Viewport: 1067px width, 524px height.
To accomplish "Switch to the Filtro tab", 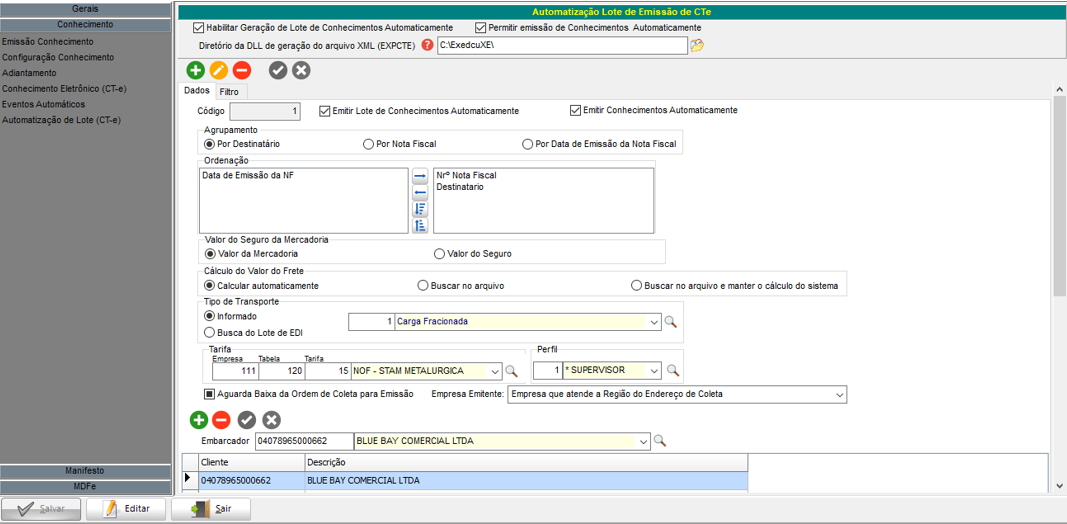I will [x=229, y=91].
